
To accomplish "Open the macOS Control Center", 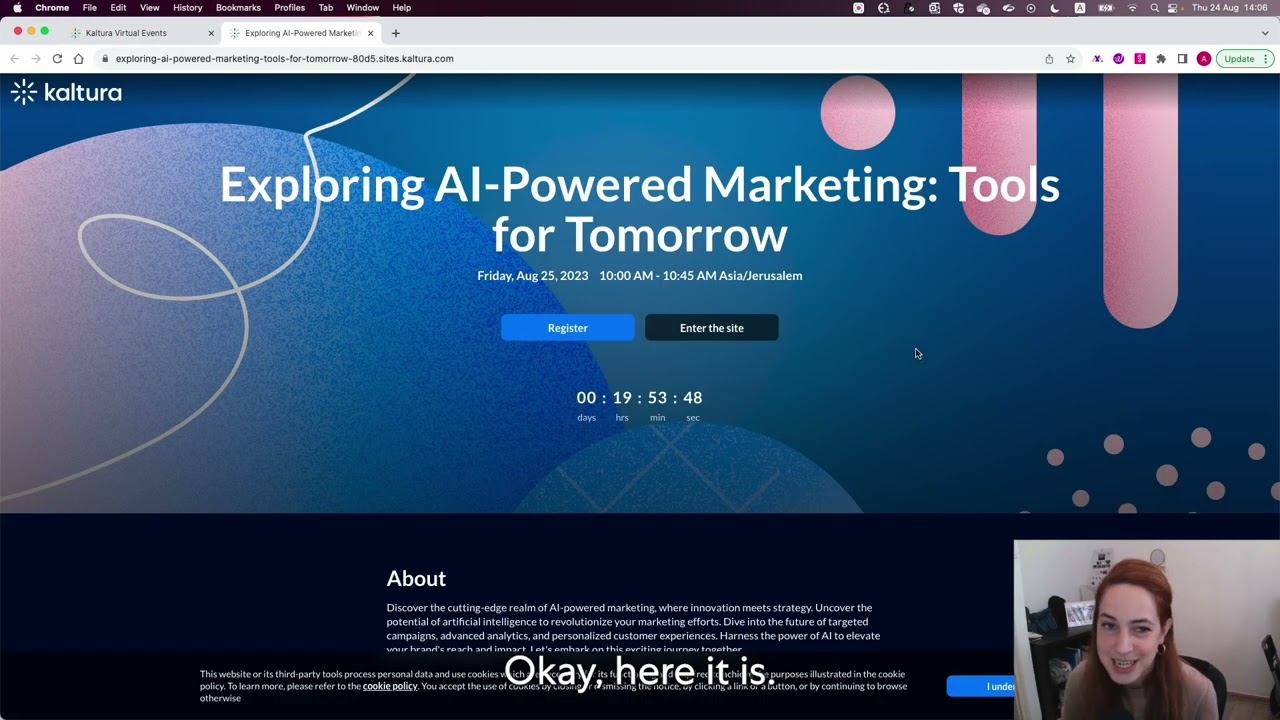I will (1174, 8).
